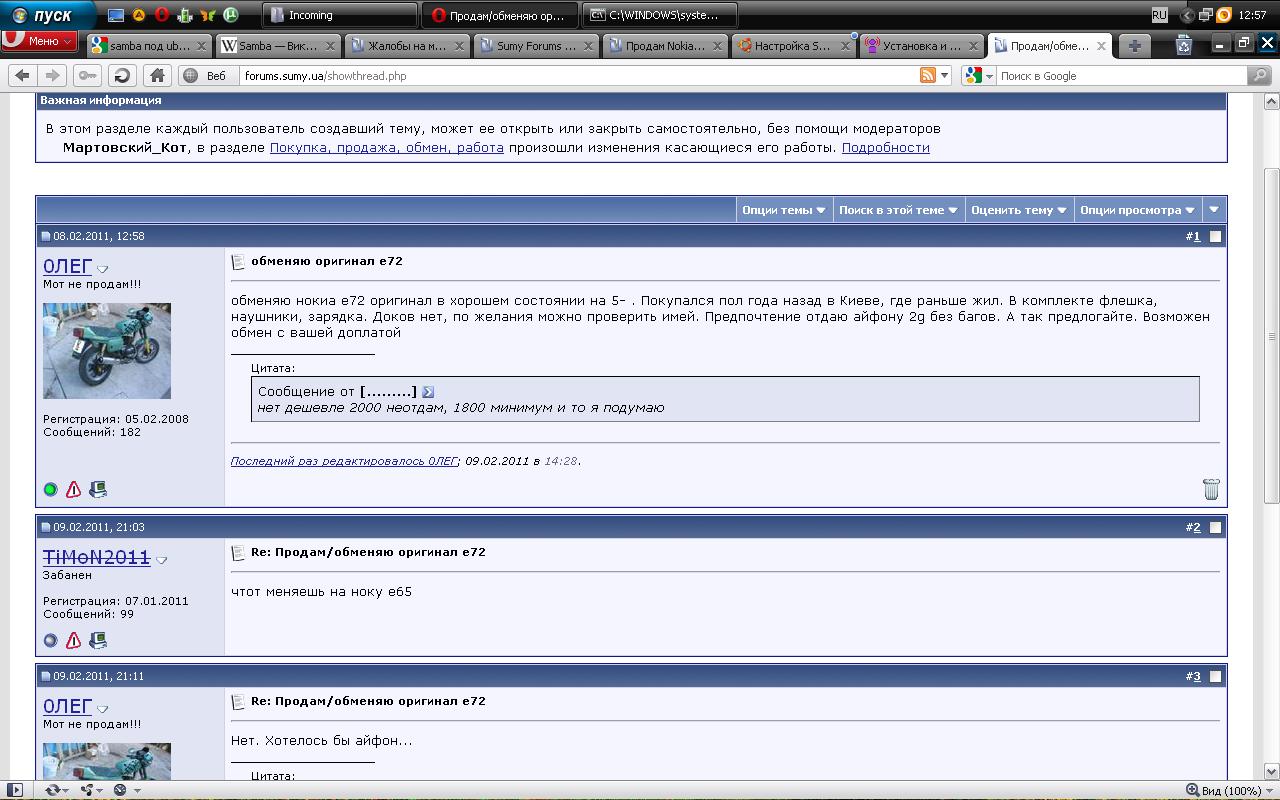Add a new browser tab with plus button
This screenshot has width=1280, height=800.
(1134, 45)
